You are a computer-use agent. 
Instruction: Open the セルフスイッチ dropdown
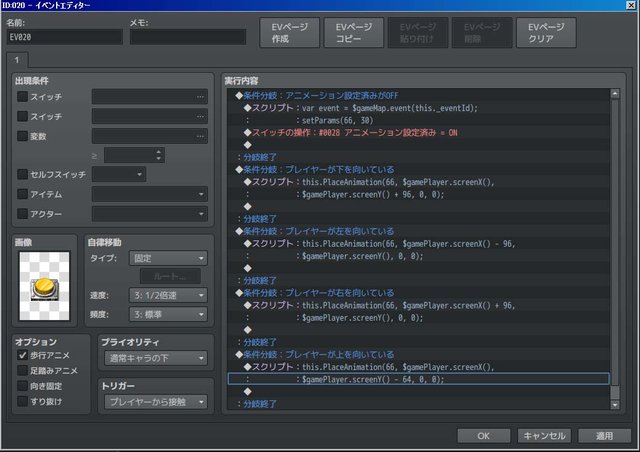tap(119, 174)
